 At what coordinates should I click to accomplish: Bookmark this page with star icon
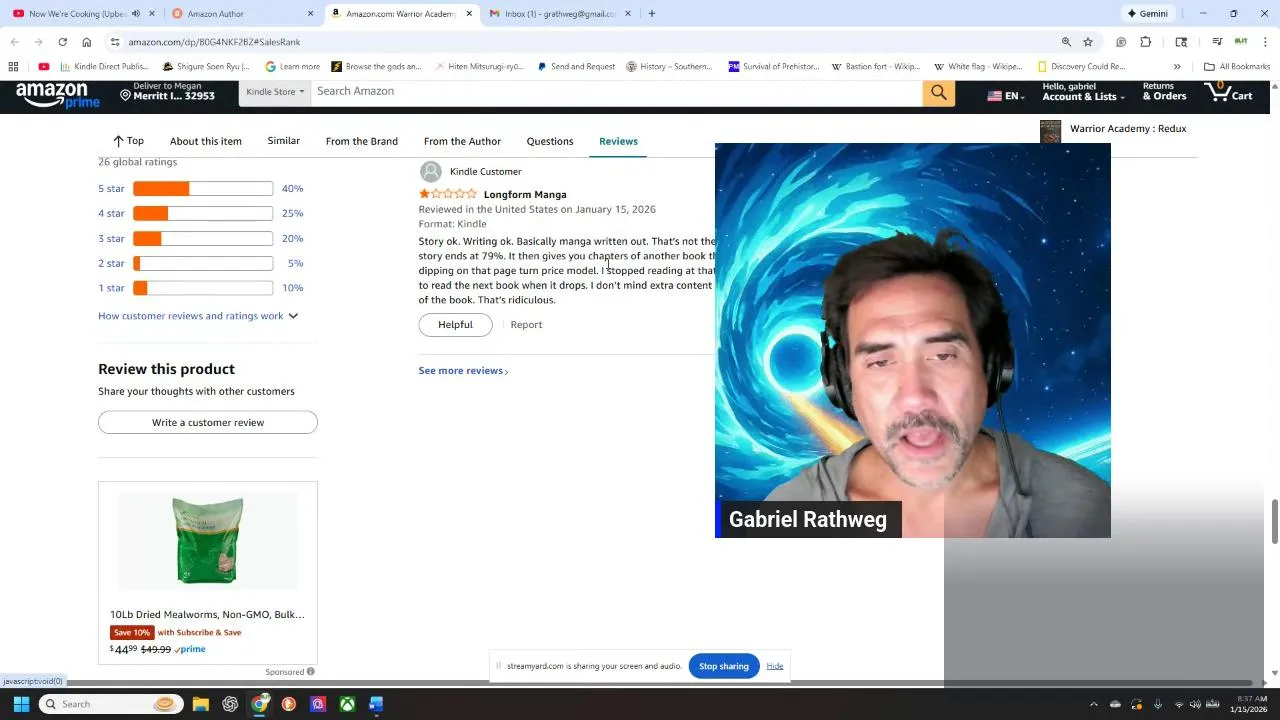(1088, 42)
